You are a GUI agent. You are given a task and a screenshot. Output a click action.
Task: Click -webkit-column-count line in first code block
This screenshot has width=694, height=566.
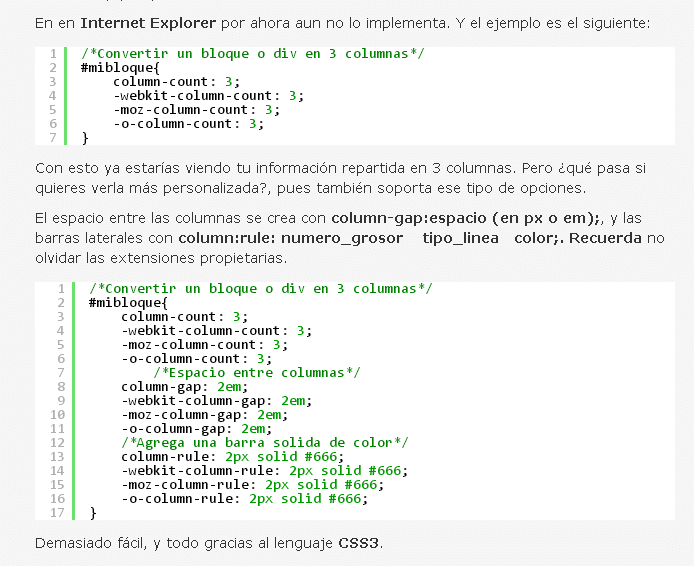pos(208,96)
